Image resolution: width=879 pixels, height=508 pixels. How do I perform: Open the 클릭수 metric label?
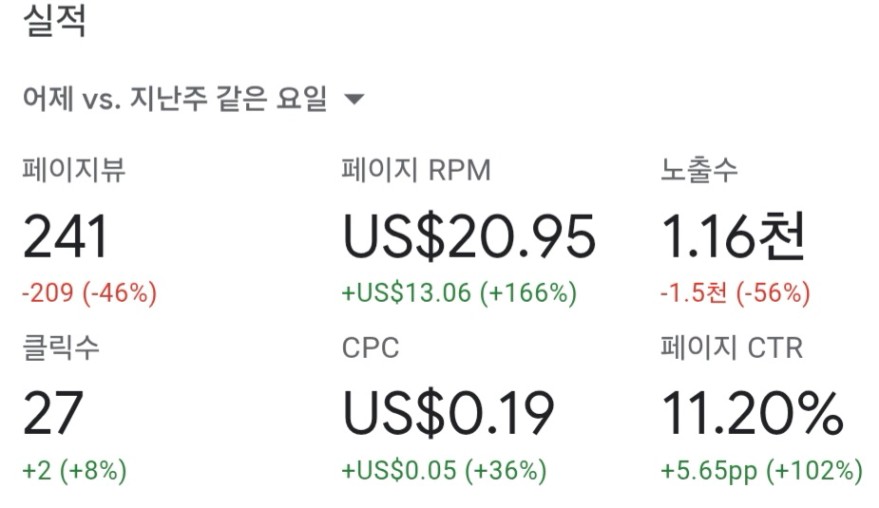pyautogui.click(x=61, y=347)
